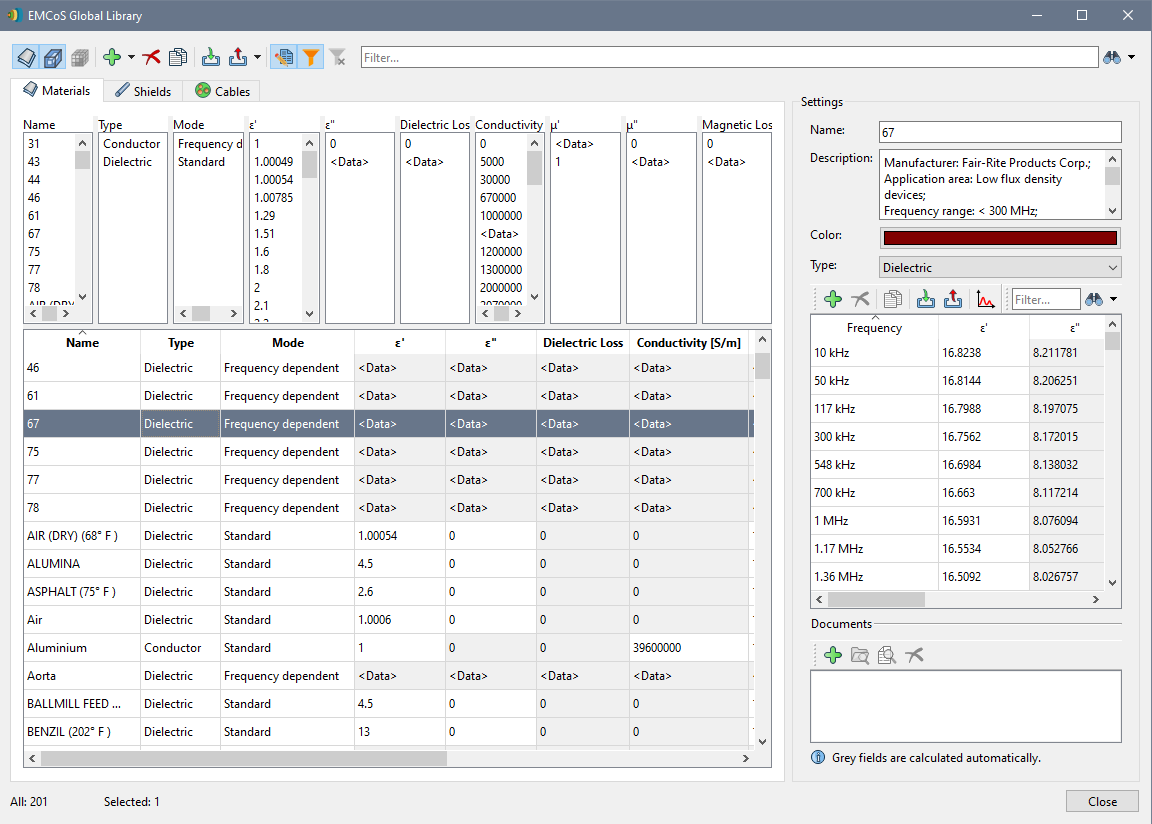
Task: Switch to the Cables tab
Action: pyautogui.click(x=223, y=91)
